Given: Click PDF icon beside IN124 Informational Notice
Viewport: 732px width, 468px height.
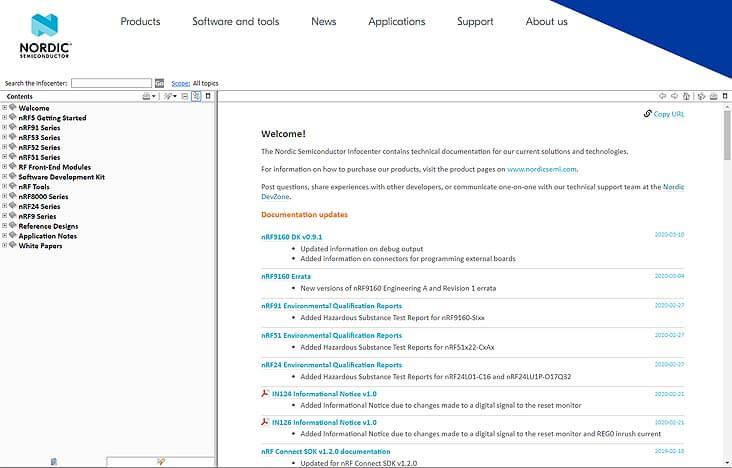Looking at the screenshot, I should click(265, 393).
